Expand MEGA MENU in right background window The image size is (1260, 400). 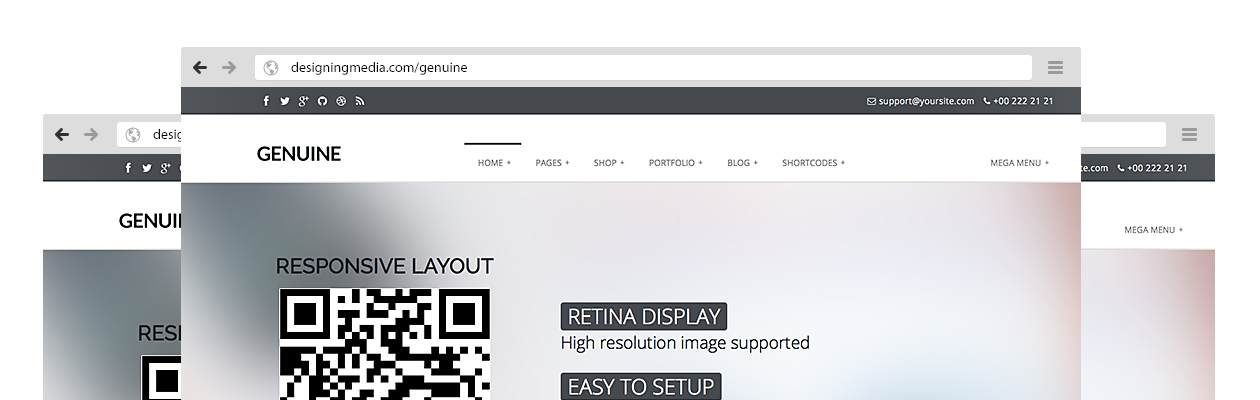tap(1154, 229)
